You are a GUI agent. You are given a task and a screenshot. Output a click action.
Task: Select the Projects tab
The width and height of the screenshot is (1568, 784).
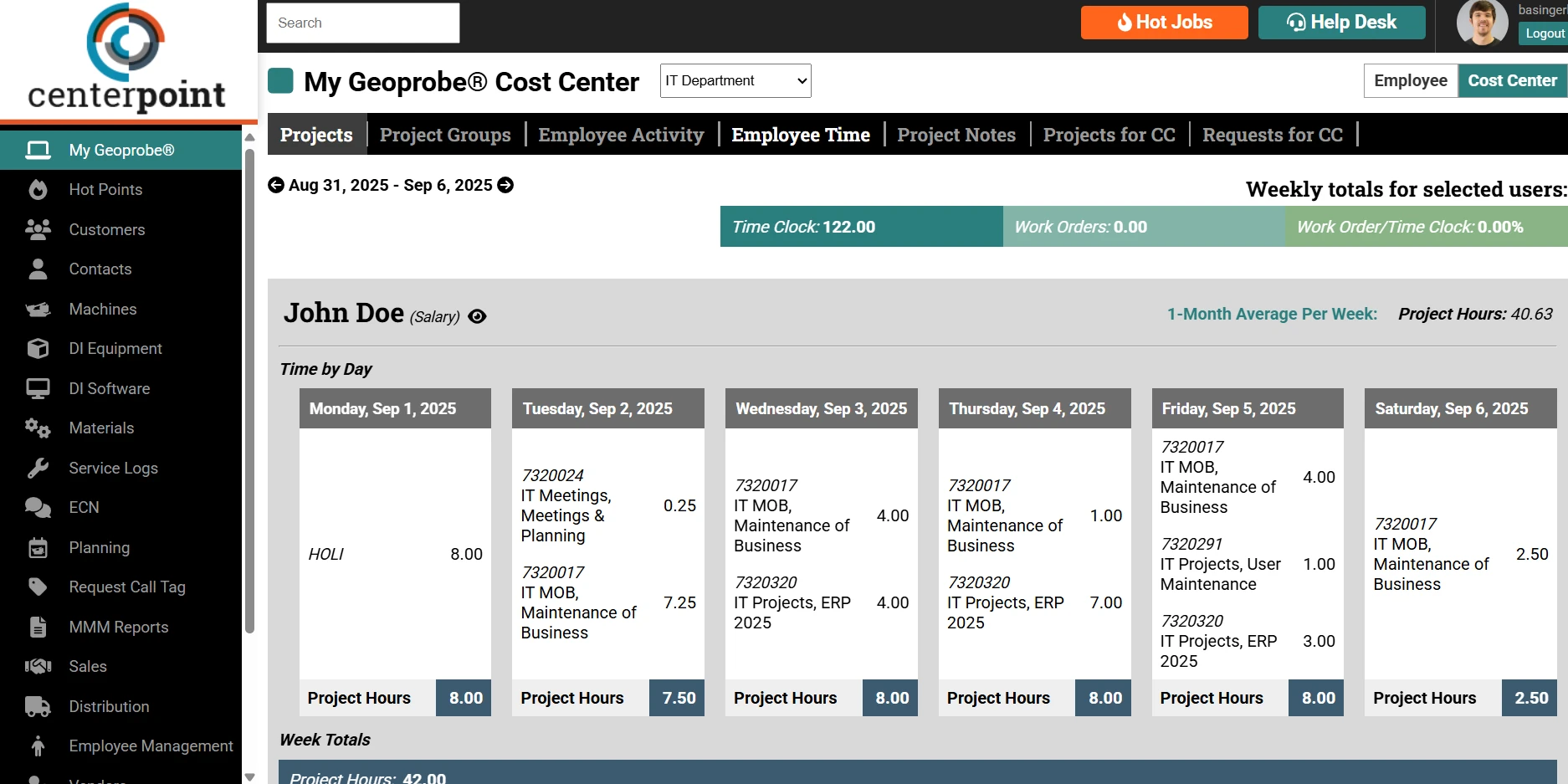tap(316, 135)
